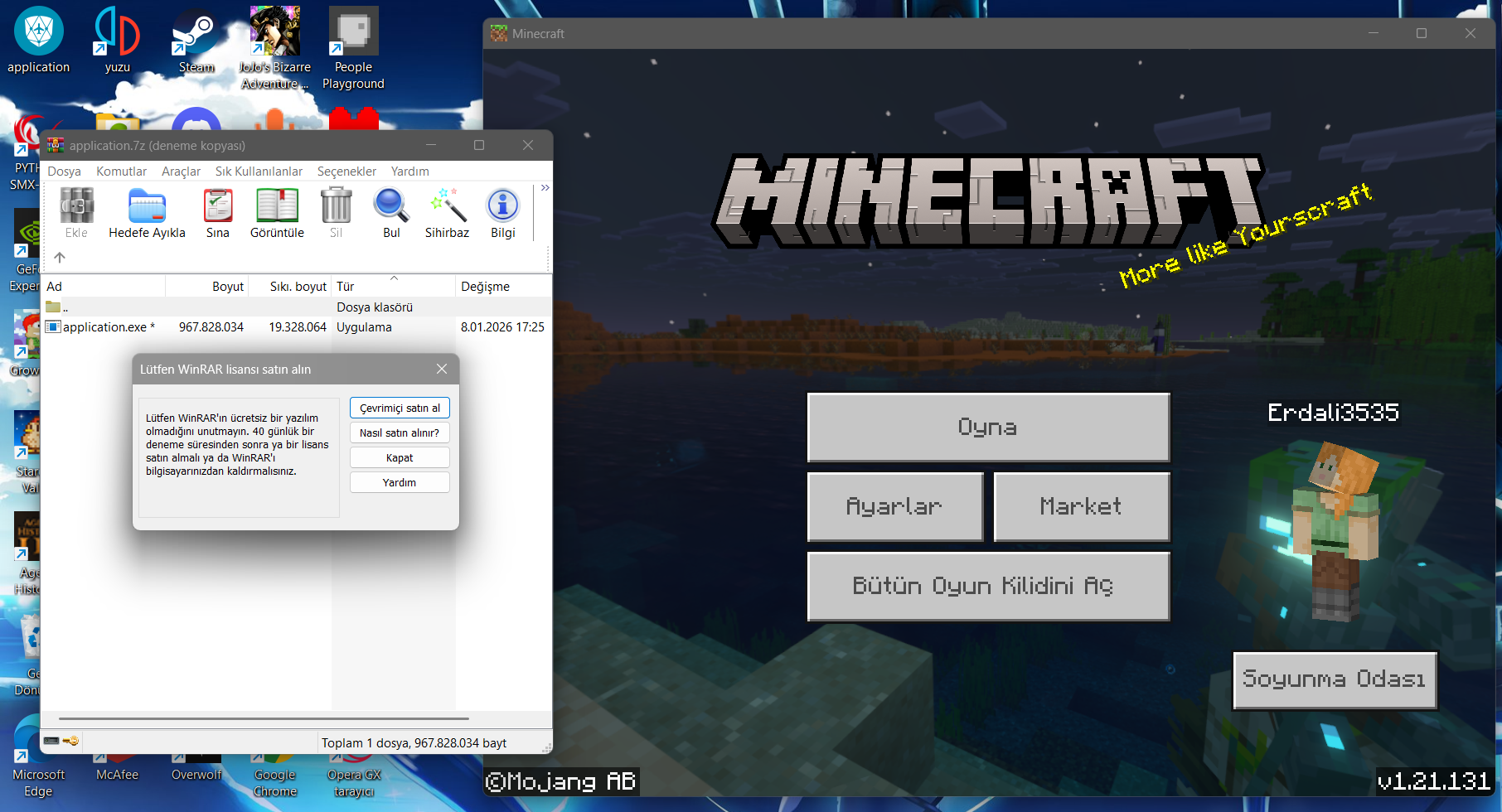Select the People Playground desktop icon

pos(354,48)
